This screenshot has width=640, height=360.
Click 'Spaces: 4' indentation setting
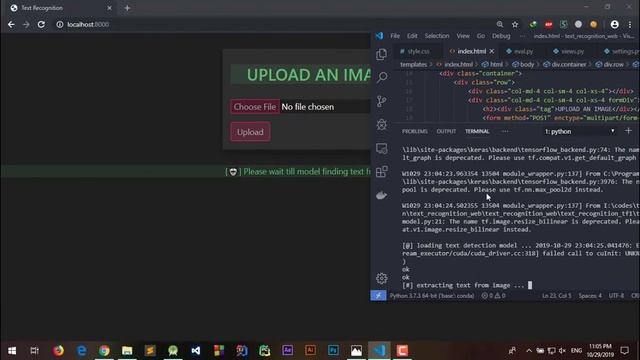590,296
